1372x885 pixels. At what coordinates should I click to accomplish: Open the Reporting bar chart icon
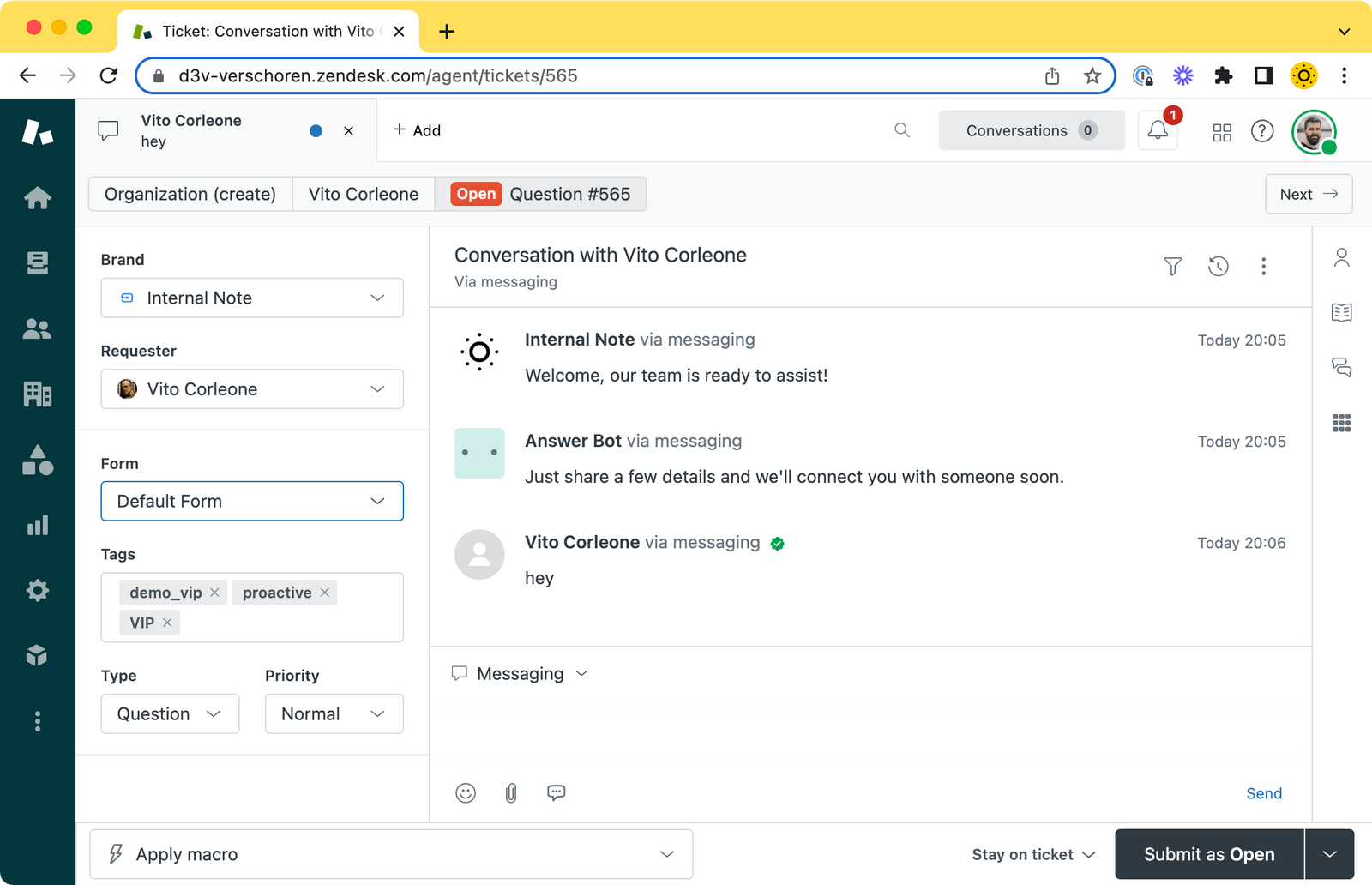(x=37, y=525)
